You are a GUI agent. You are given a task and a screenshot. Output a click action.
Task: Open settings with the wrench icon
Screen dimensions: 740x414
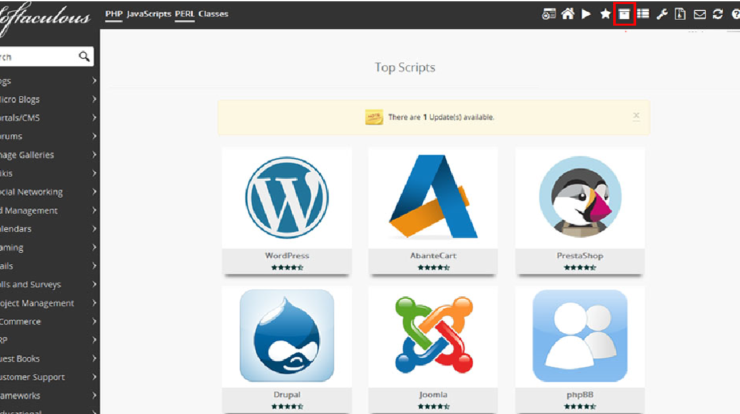[x=662, y=14]
